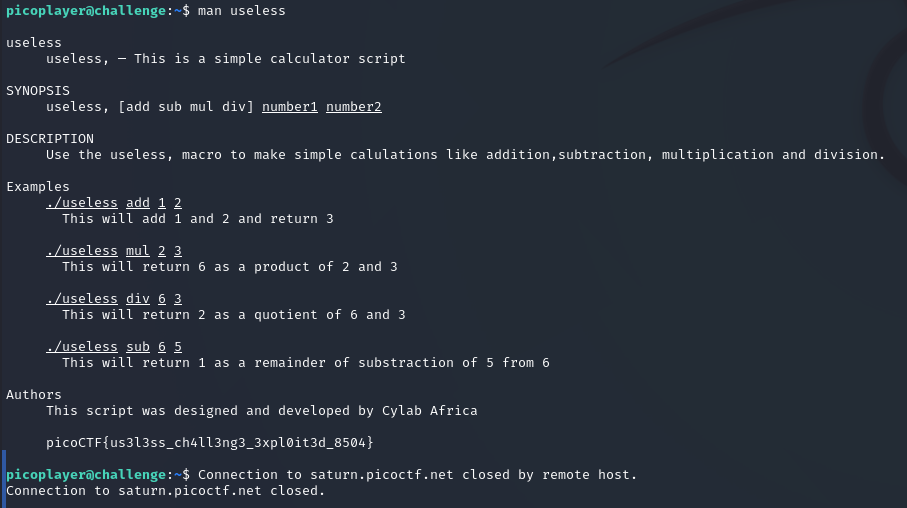Click the underlined number2 argument in SYNOPSIS
907x508 pixels.
pyautogui.click(x=353, y=107)
